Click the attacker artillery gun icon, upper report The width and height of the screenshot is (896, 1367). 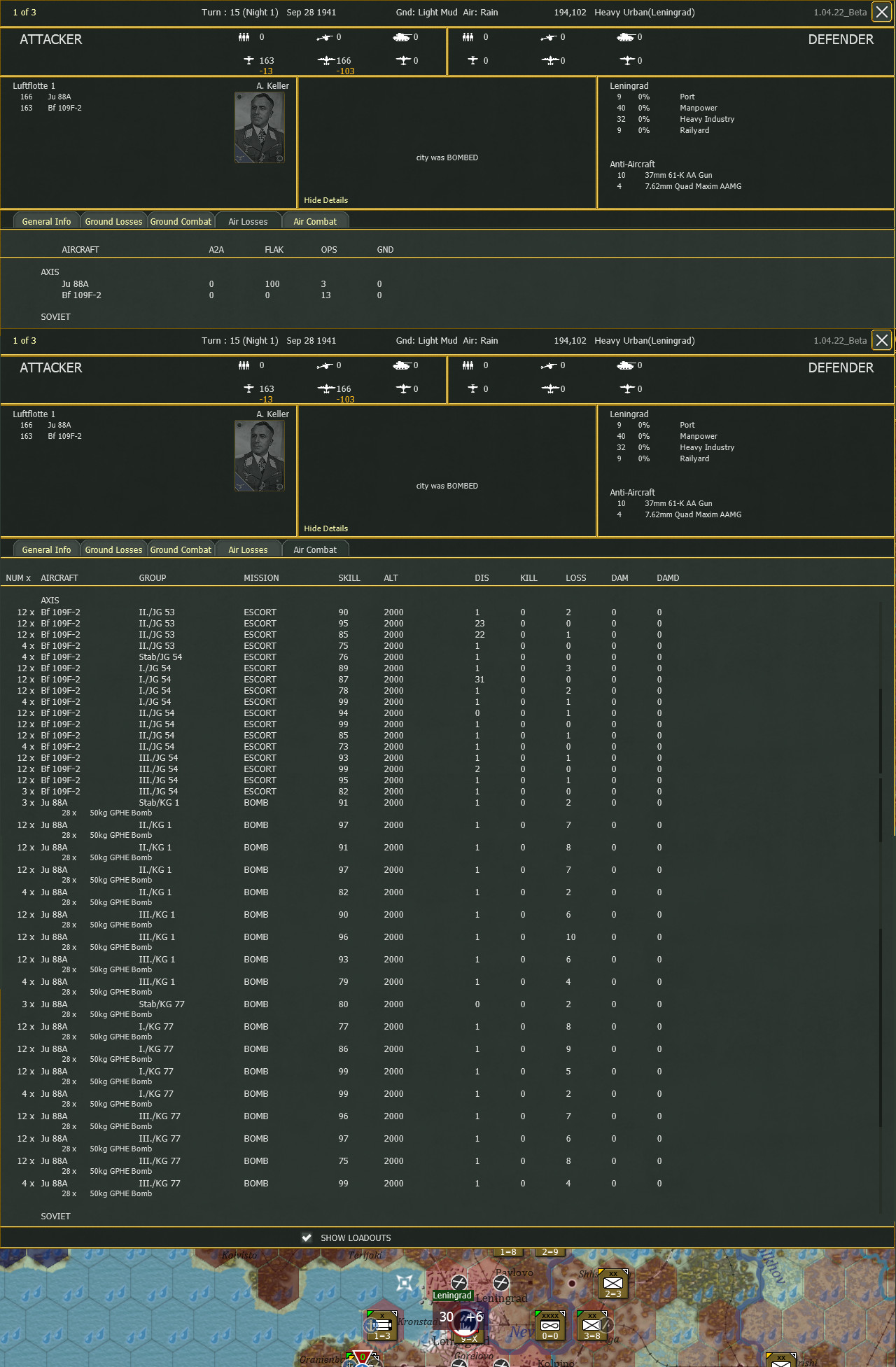[x=324, y=37]
